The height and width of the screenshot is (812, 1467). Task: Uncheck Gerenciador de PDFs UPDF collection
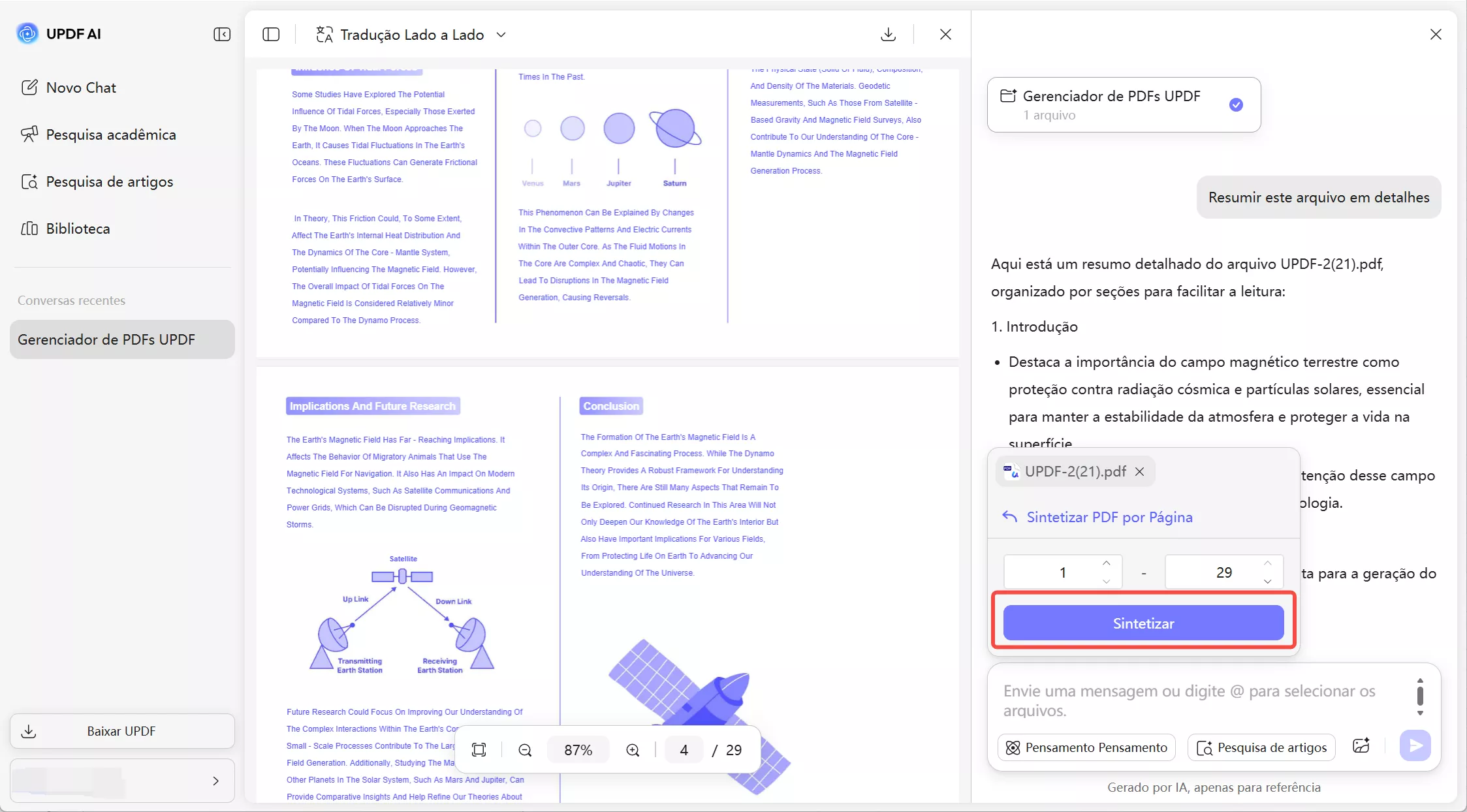[x=1236, y=104]
